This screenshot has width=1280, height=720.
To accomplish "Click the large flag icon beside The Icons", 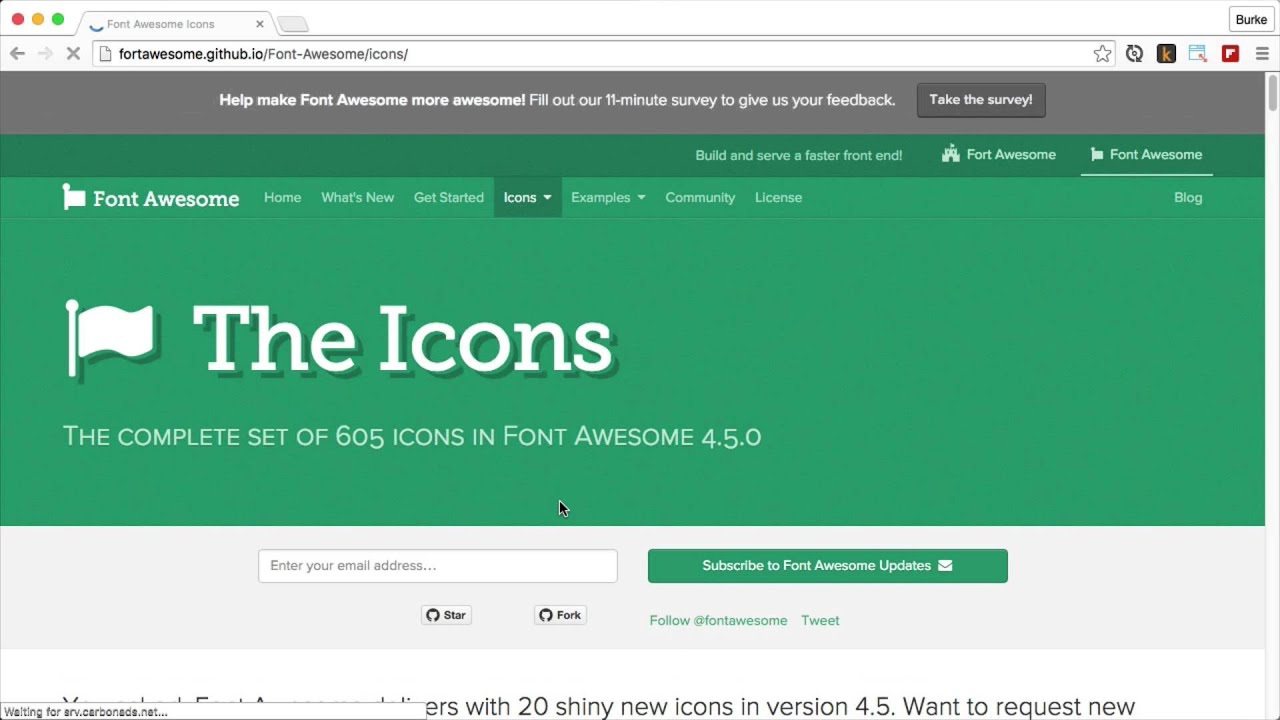I will [x=110, y=338].
